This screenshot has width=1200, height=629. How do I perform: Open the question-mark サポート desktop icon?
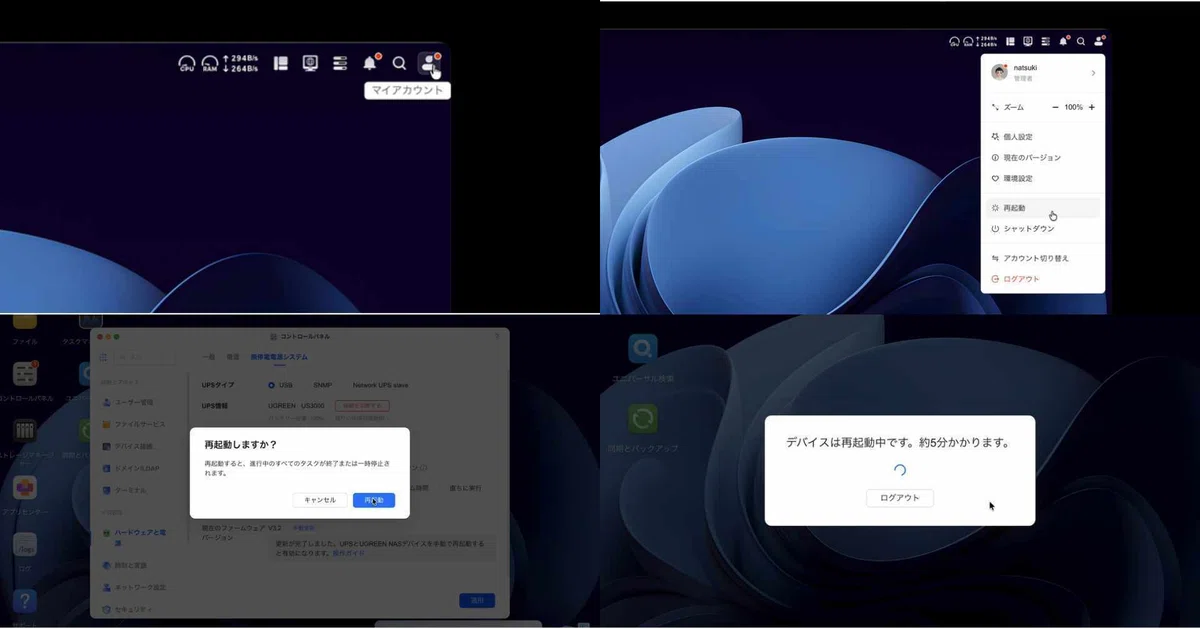pyautogui.click(x=25, y=601)
